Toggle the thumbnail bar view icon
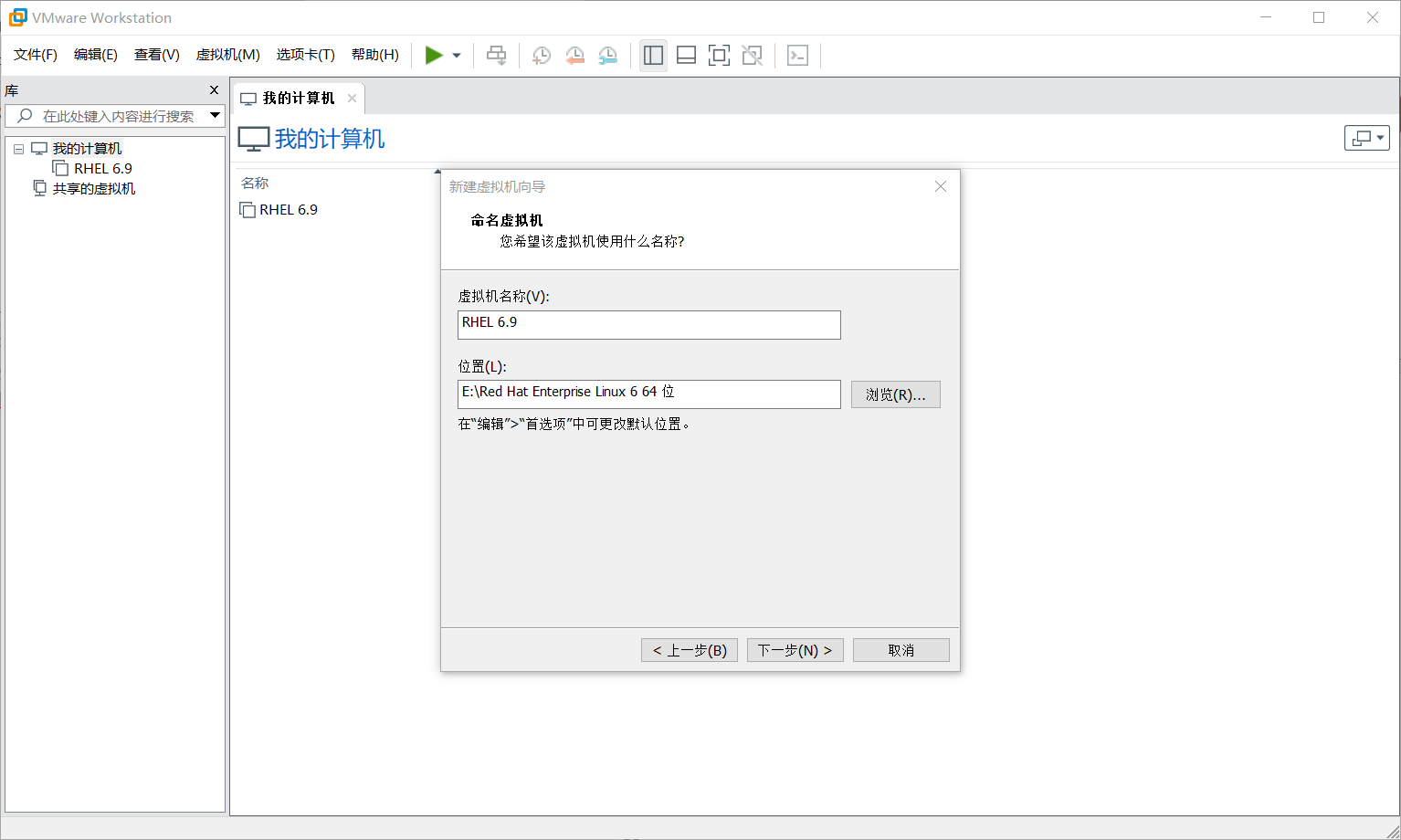The image size is (1401, 840). coord(686,56)
